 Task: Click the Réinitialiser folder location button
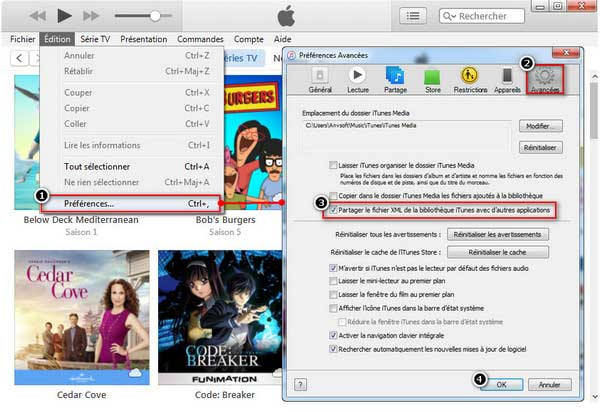(x=540, y=147)
